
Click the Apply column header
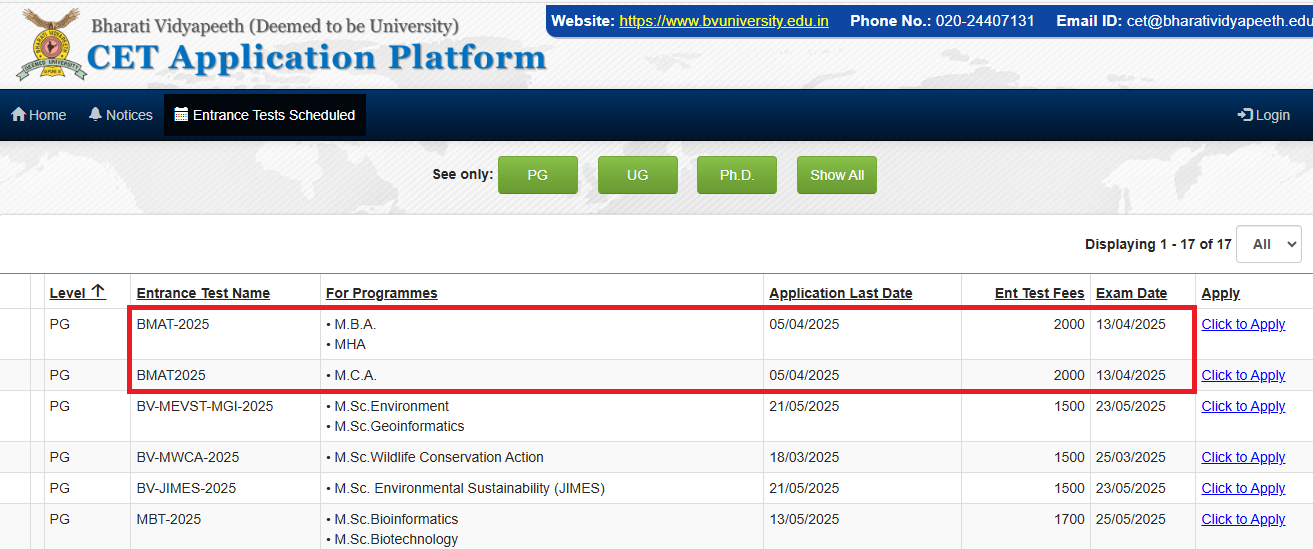[1221, 293]
